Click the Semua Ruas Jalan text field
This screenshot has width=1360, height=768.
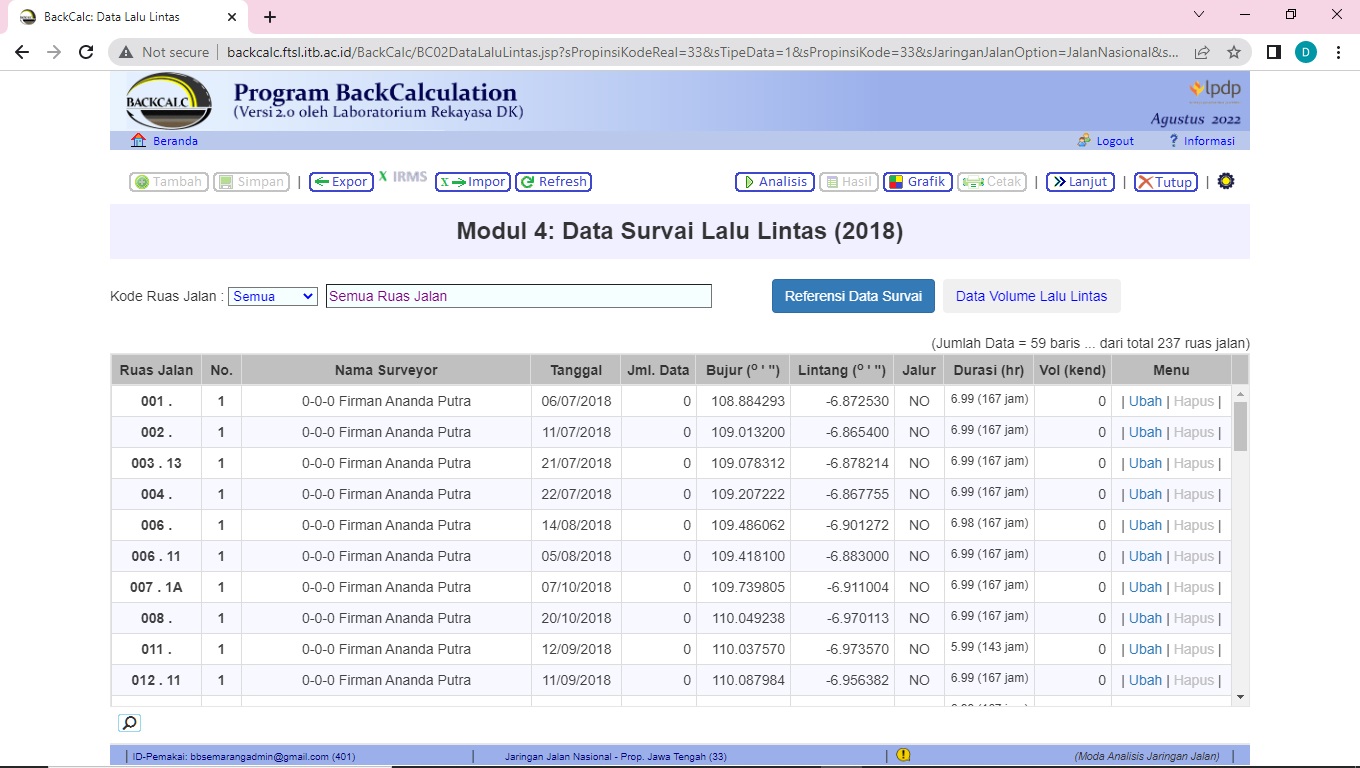(x=518, y=296)
